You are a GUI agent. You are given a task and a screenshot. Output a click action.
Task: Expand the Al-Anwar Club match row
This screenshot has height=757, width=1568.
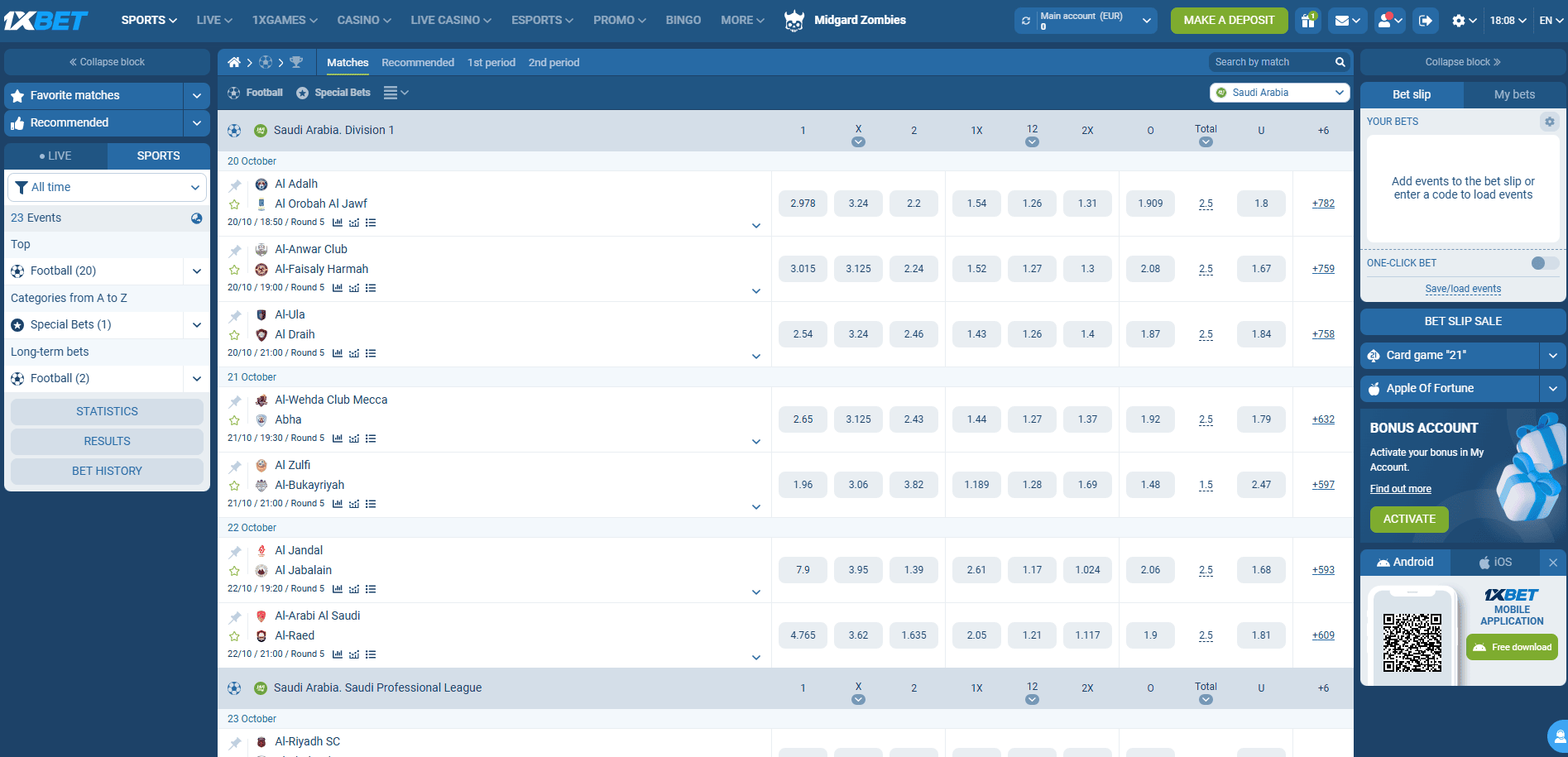755,291
